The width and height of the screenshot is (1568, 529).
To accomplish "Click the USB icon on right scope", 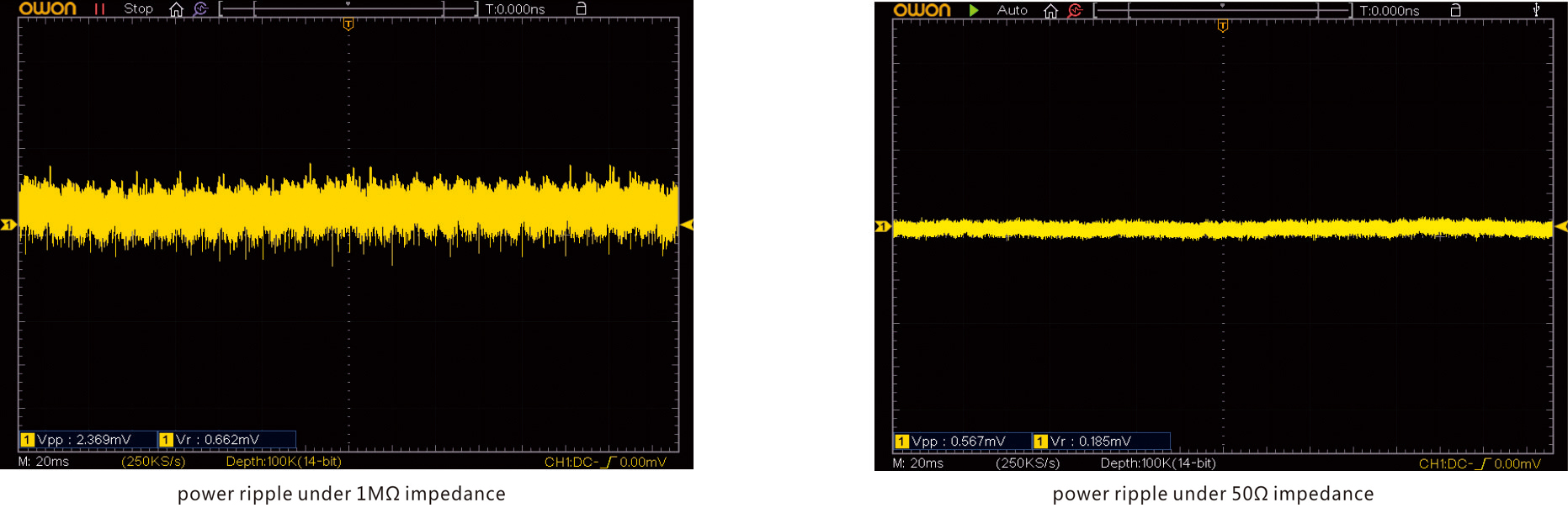I will (1536, 10).
